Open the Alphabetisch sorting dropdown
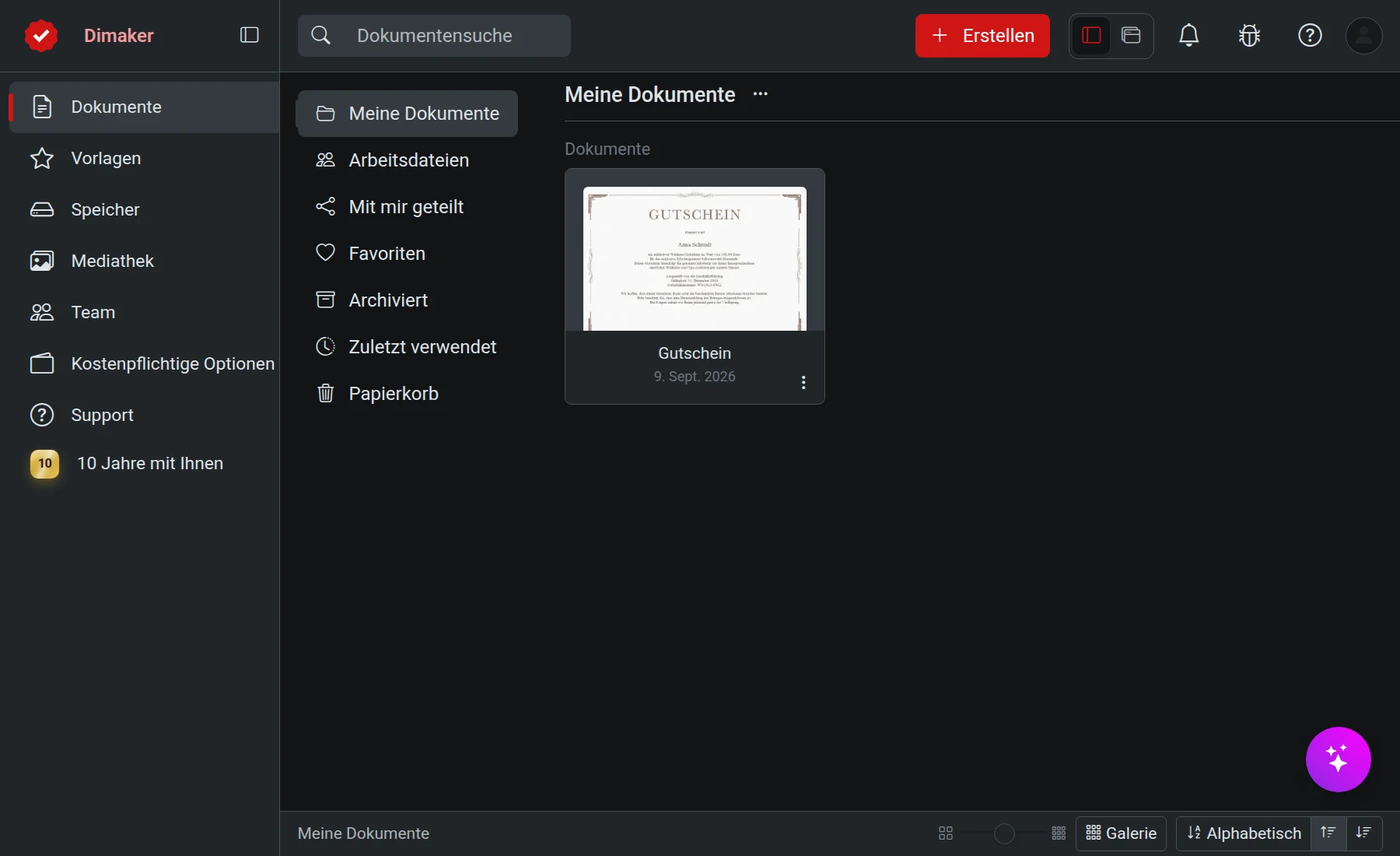The height and width of the screenshot is (856, 1400). tap(1244, 833)
